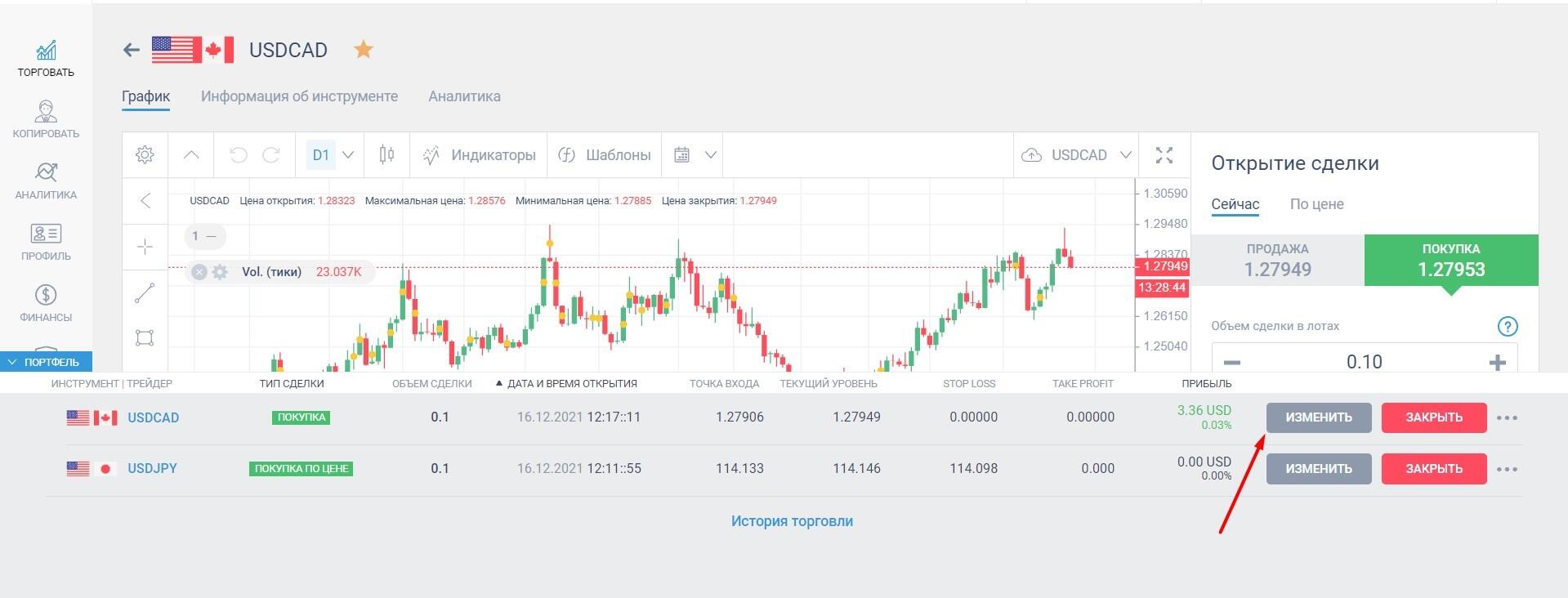This screenshot has width=1568, height=598.
Task: Switch to Информация об инструменте tab
Action: (299, 96)
